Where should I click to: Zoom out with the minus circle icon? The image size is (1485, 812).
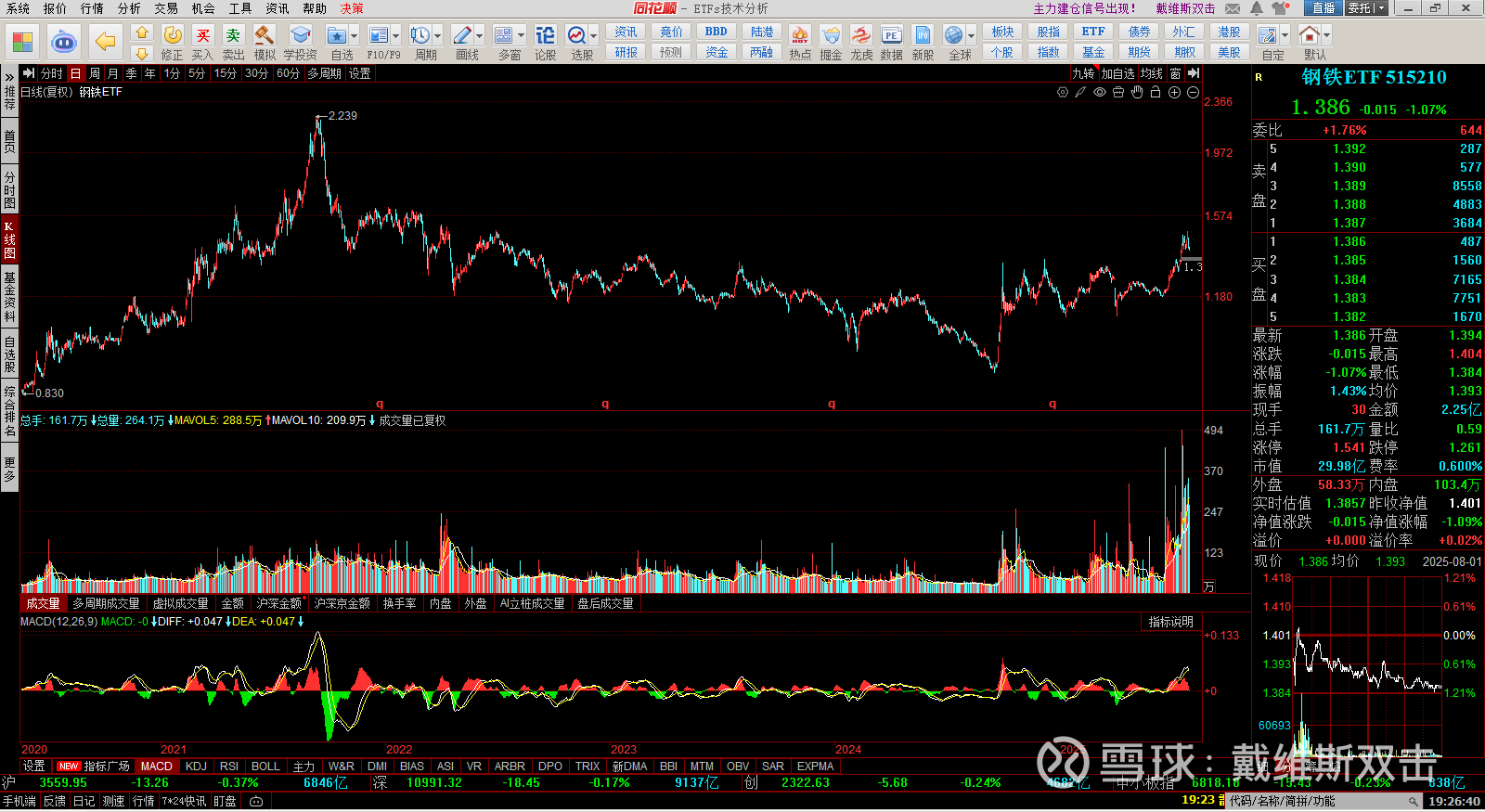click(1193, 92)
